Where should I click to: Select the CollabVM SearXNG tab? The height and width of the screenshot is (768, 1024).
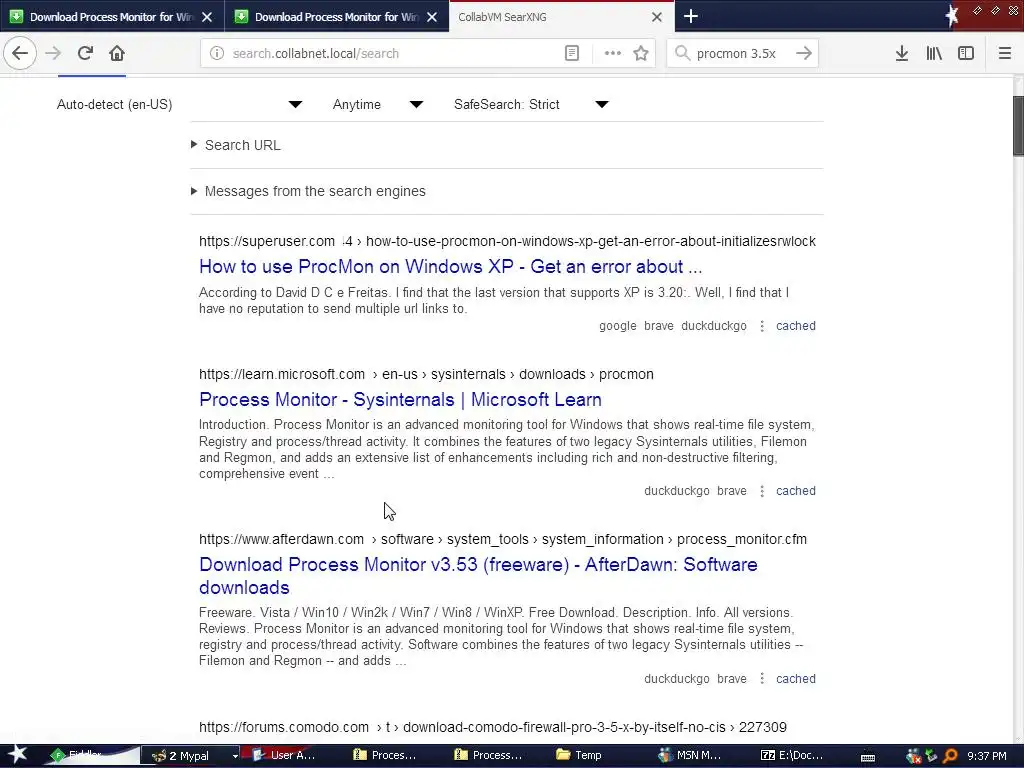click(x=561, y=16)
